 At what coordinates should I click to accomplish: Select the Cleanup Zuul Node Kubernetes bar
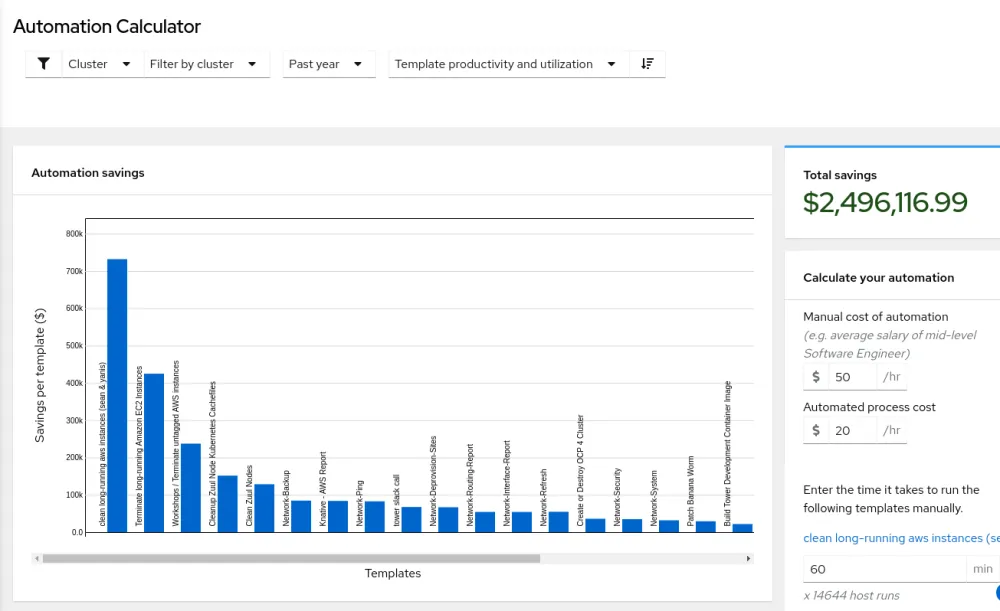tap(228, 503)
